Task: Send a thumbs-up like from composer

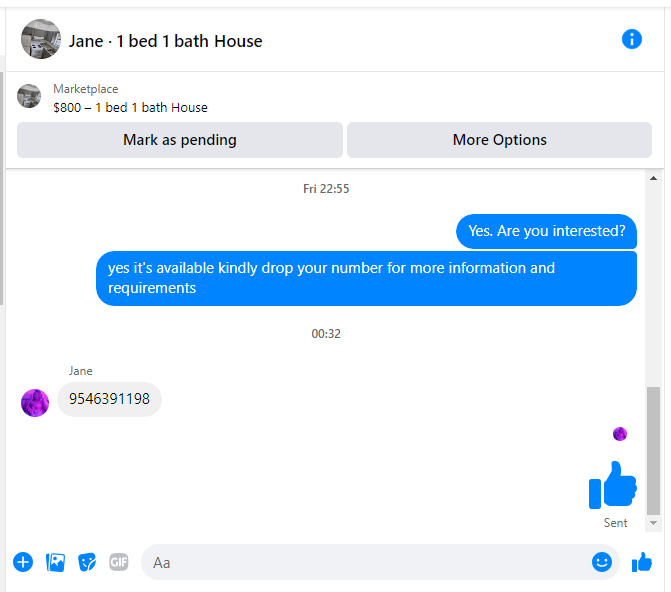Action: click(642, 562)
